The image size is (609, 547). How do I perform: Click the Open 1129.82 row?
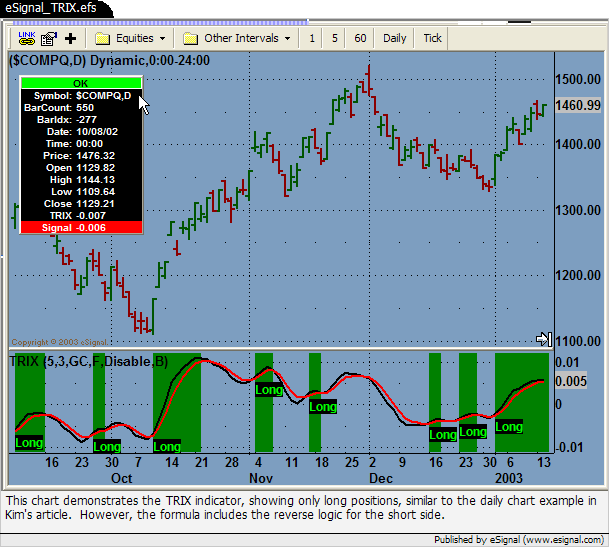[x=81, y=168]
